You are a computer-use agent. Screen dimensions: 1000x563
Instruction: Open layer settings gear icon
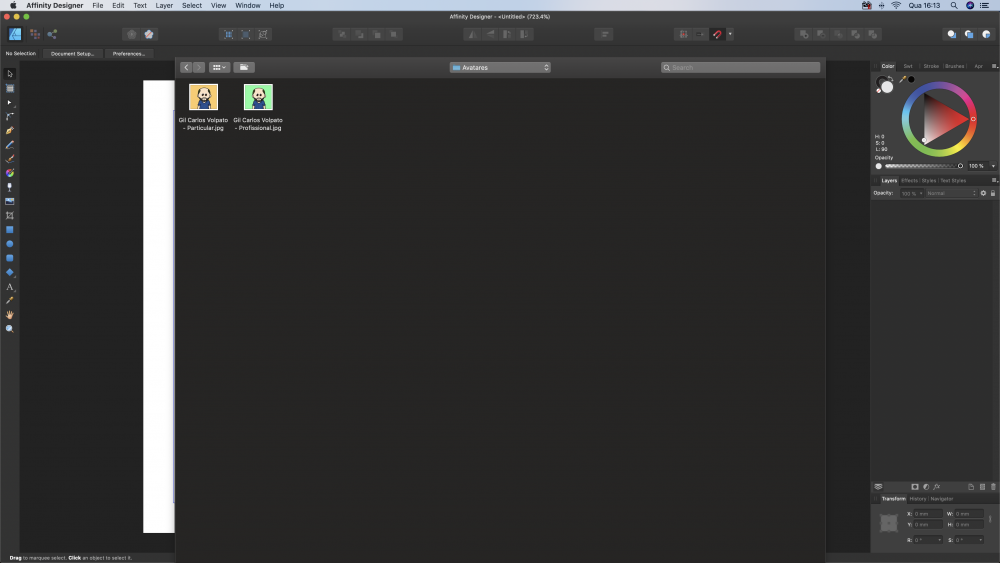tap(983, 193)
